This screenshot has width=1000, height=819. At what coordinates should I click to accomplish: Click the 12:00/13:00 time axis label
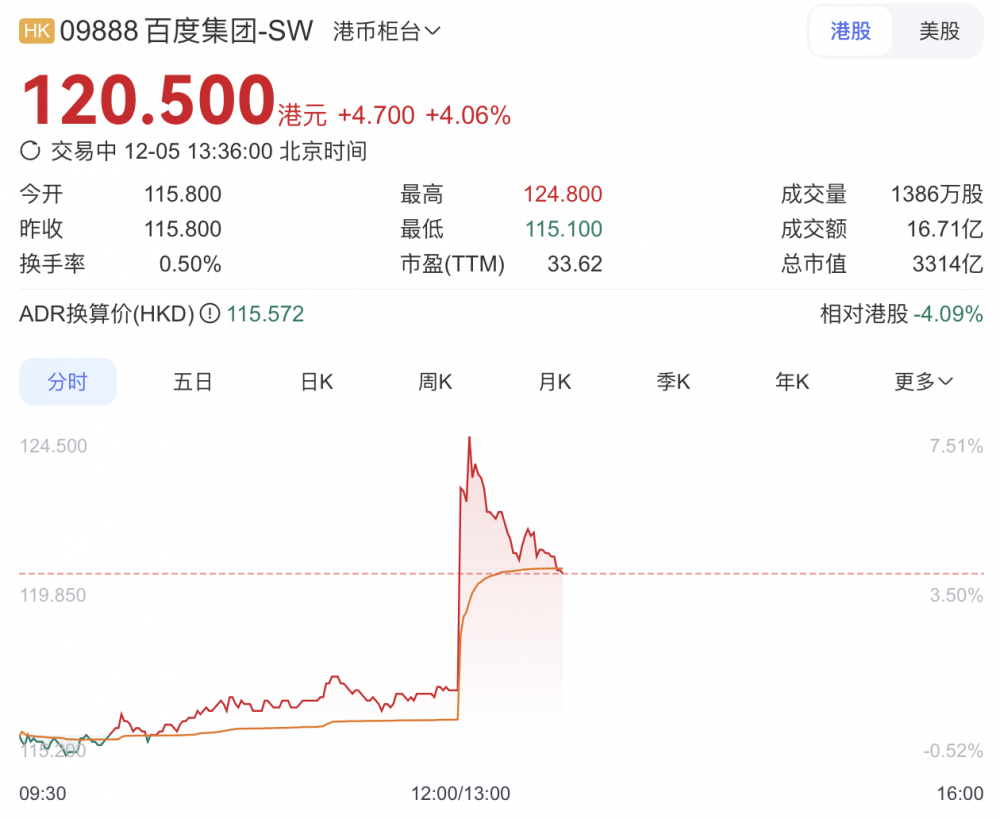coord(460,793)
